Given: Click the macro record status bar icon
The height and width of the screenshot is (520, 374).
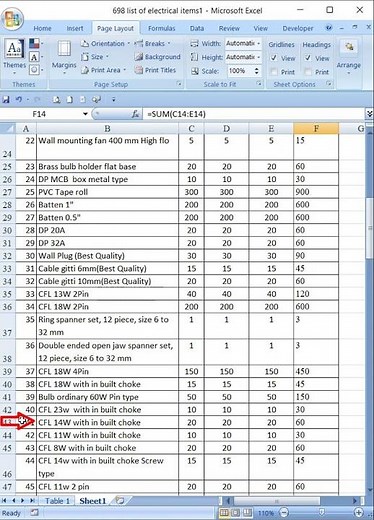Looking at the screenshot, I should [x=34, y=512].
